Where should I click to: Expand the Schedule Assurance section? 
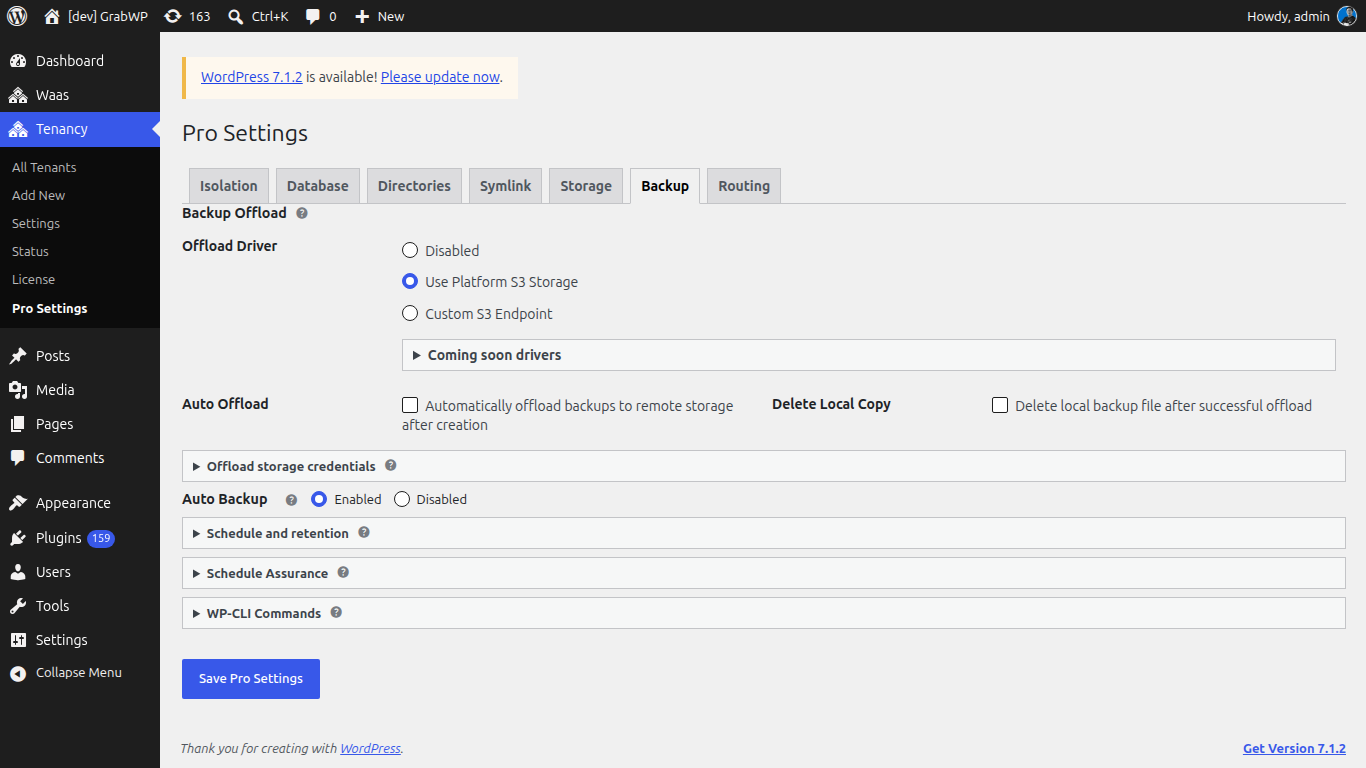(763, 573)
